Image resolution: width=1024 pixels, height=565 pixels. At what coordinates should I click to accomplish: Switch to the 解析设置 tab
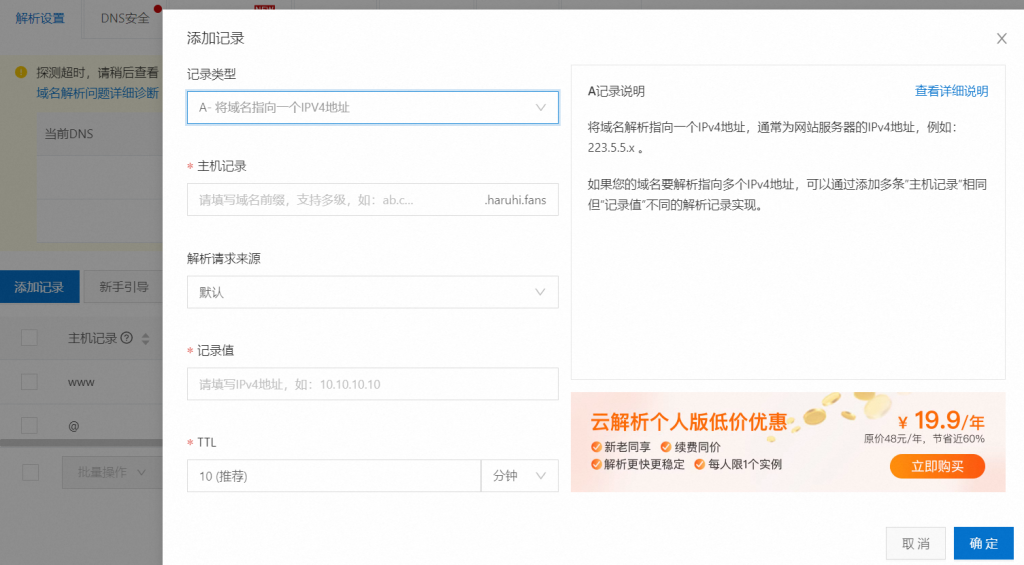pos(40,18)
